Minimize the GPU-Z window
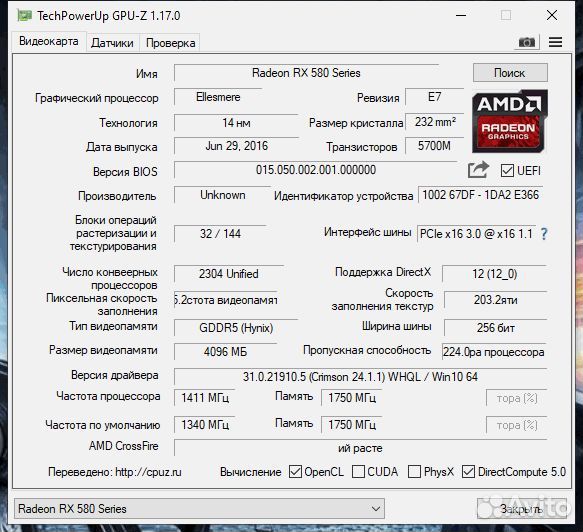 point(461,15)
